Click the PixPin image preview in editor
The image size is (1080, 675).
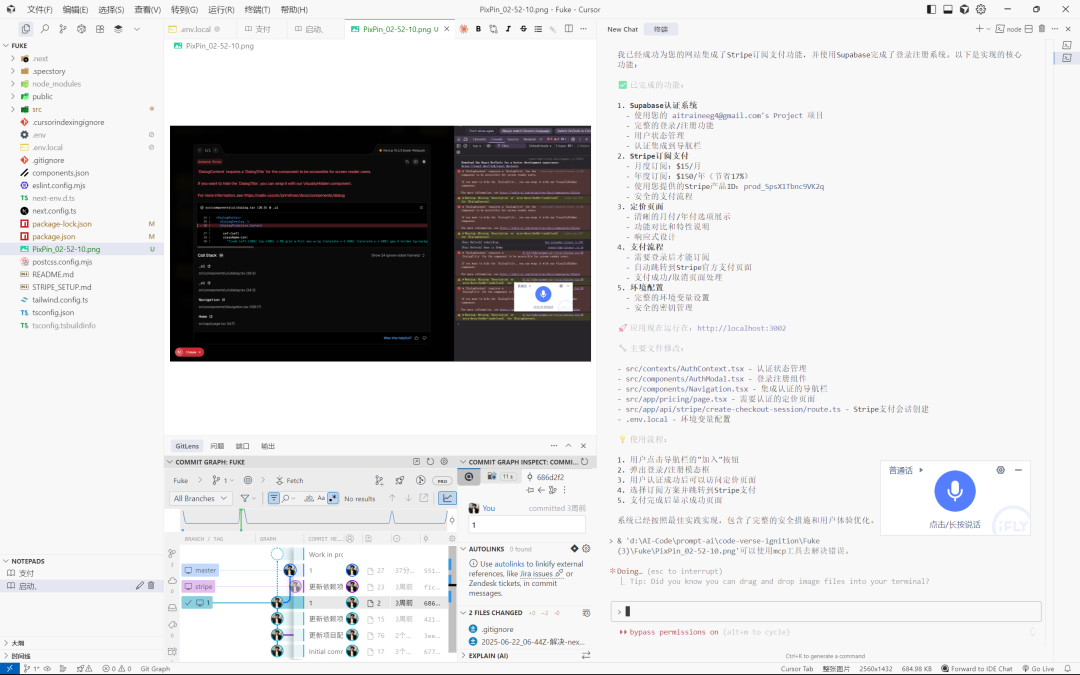click(x=380, y=243)
